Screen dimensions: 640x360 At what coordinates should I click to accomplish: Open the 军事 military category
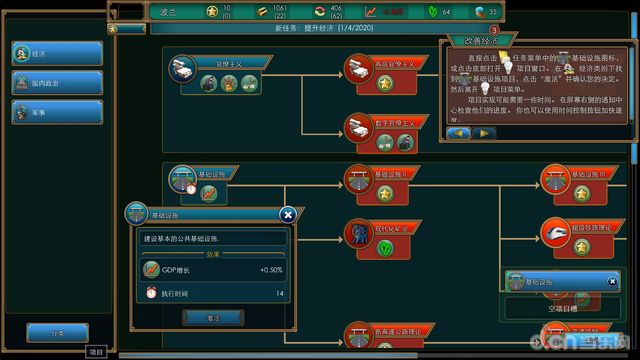(x=57, y=112)
